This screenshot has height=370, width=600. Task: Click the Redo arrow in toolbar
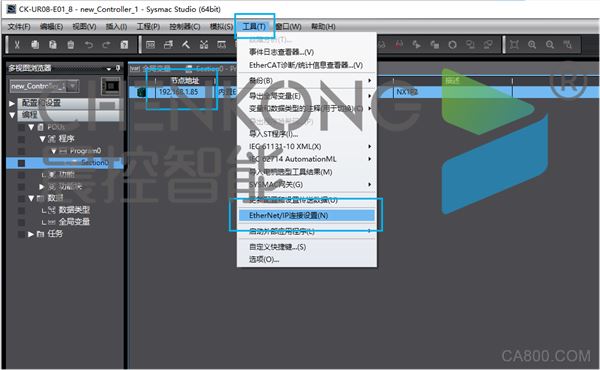106,45
